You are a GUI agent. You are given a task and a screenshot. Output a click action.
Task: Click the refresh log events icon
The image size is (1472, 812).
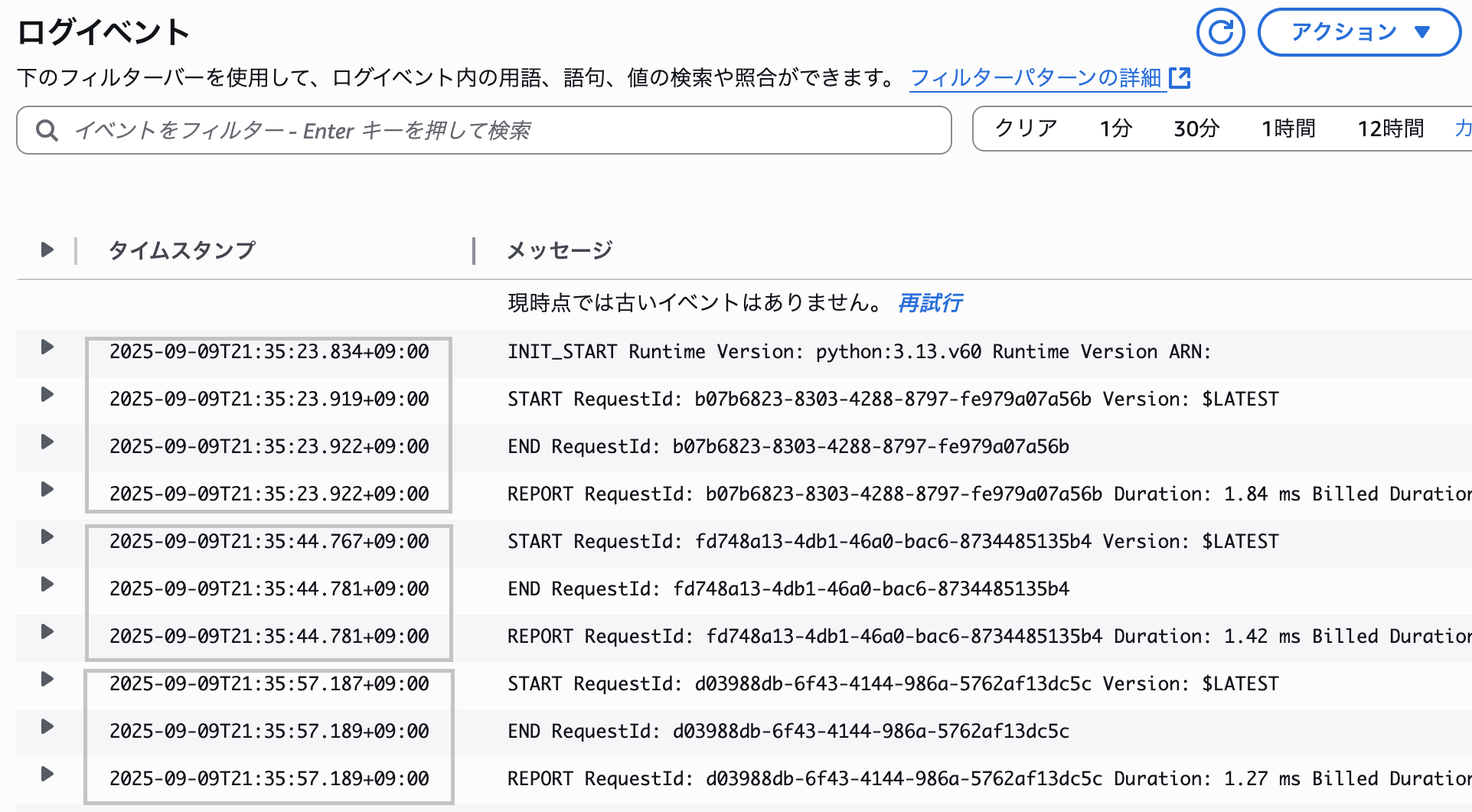[x=1220, y=32]
